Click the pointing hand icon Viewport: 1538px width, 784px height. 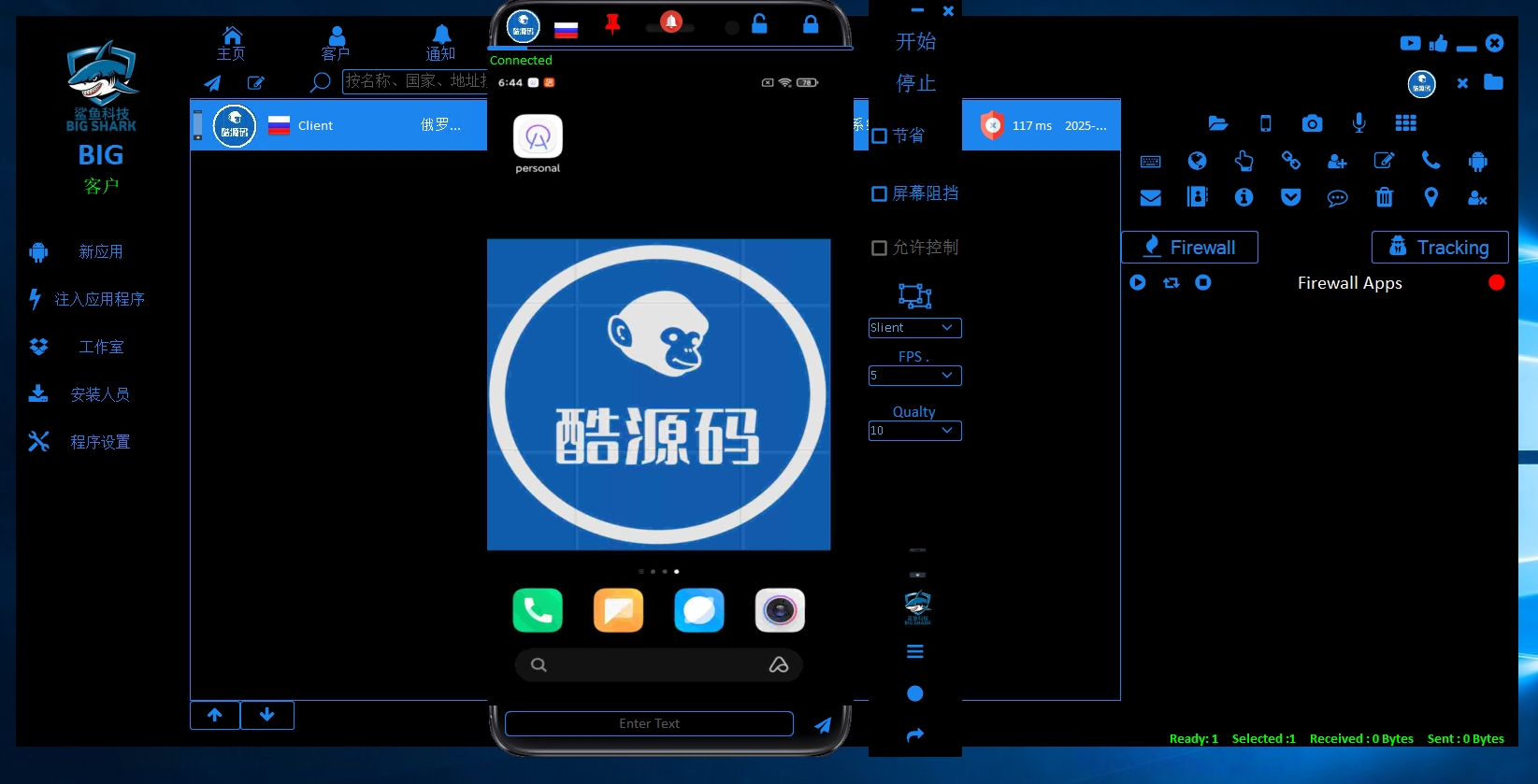tap(1243, 161)
